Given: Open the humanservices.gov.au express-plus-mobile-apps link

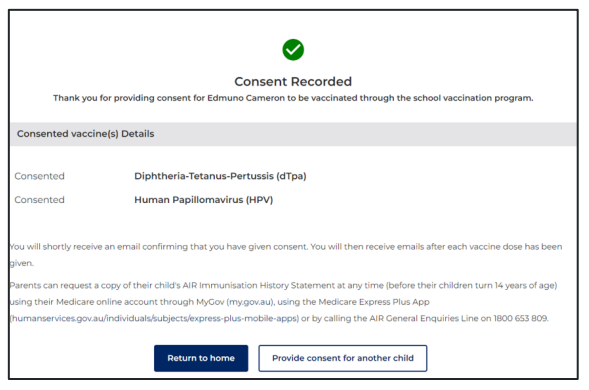Looking at the screenshot, I should point(154,318).
